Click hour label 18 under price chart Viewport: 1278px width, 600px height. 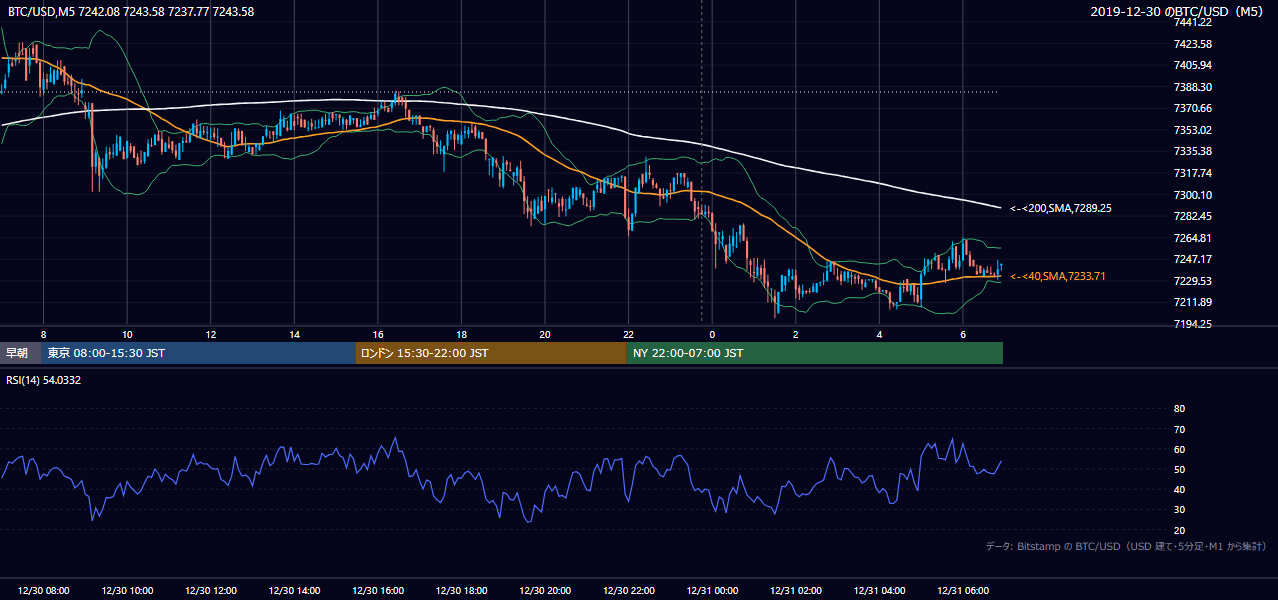[x=461, y=334]
